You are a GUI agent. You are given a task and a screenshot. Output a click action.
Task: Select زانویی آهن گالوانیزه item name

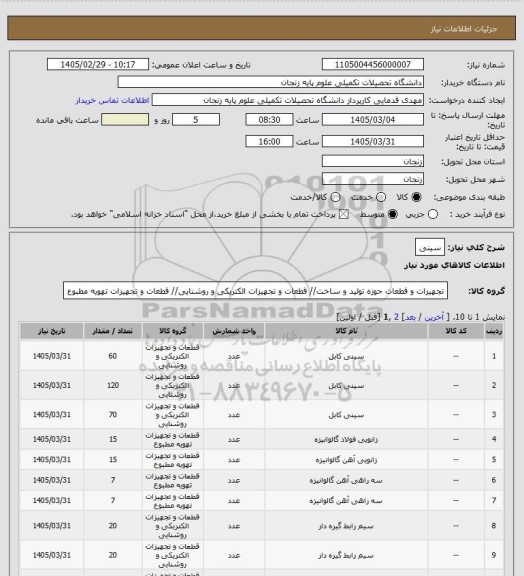tap(346, 460)
